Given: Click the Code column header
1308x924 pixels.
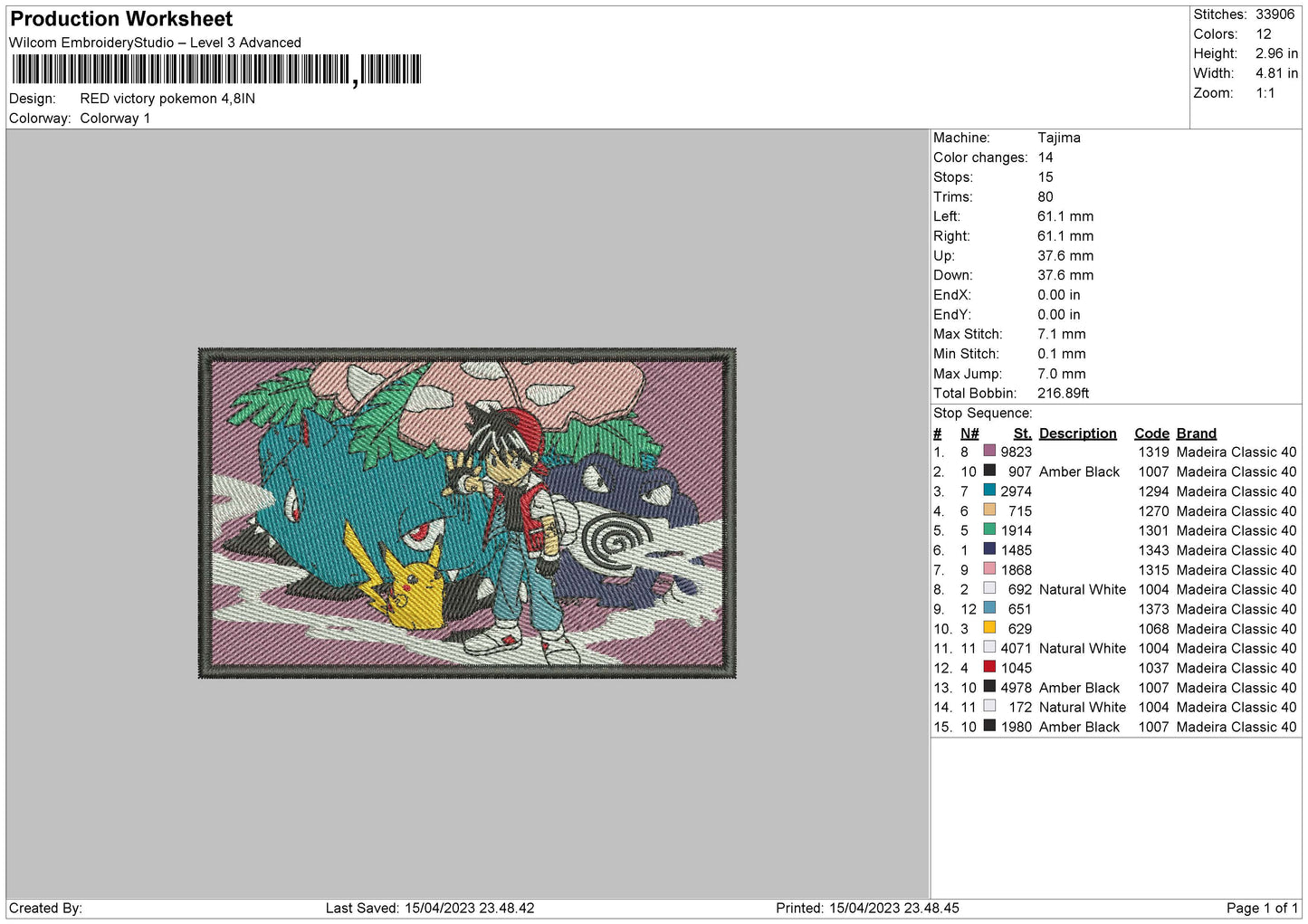Looking at the screenshot, I should 1152,433.
